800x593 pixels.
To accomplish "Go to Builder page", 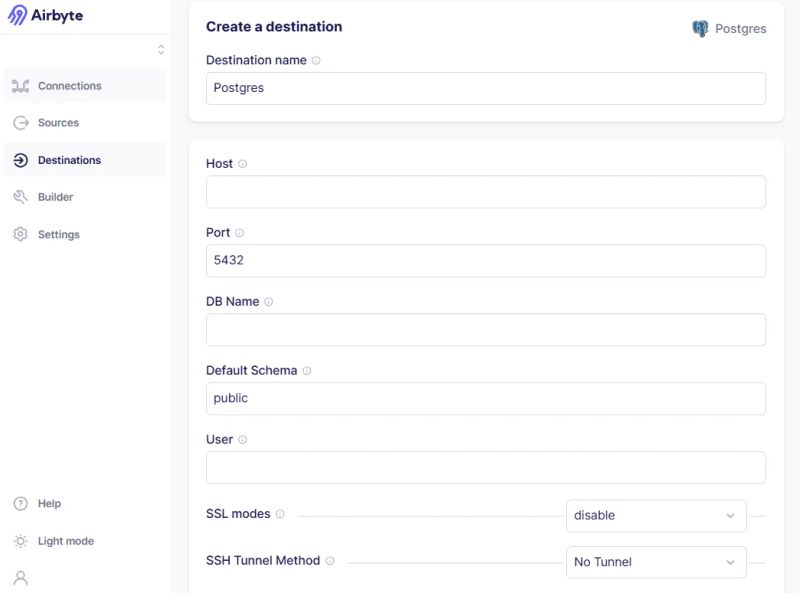I will [x=85, y=197].
